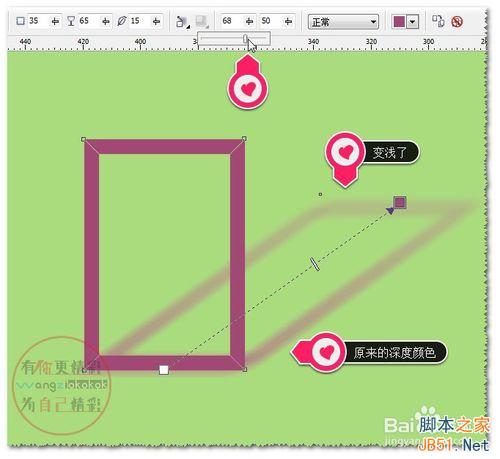Click the maroon shadow end color handle

point(399,202)
